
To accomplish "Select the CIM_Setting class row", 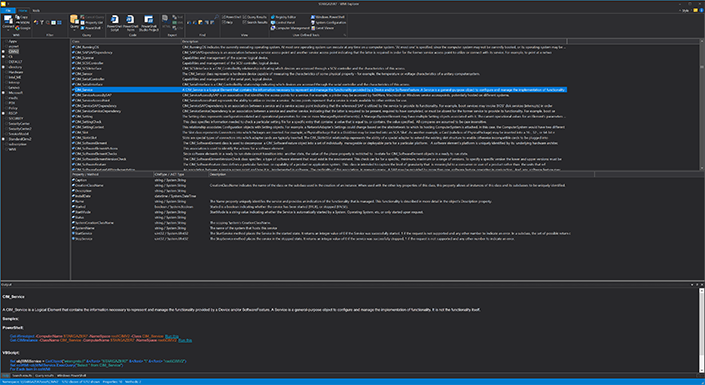I will coord(319,116).
